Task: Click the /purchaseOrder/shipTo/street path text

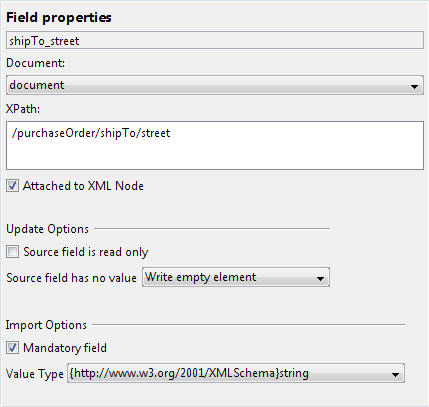Action: (x=91, y=133)
